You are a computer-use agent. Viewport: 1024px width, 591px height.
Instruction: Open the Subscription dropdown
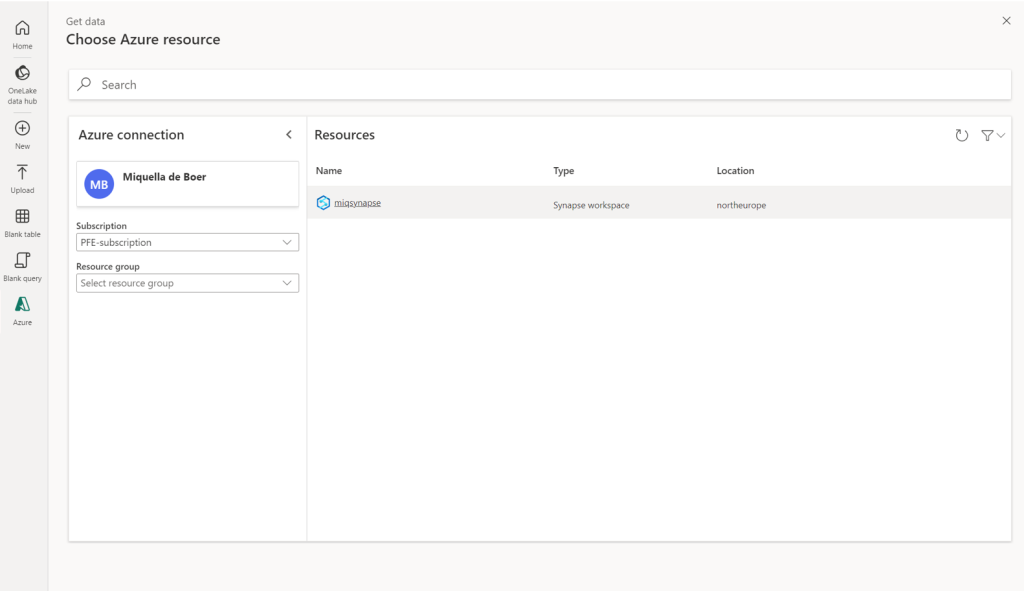tap(187, 242)
